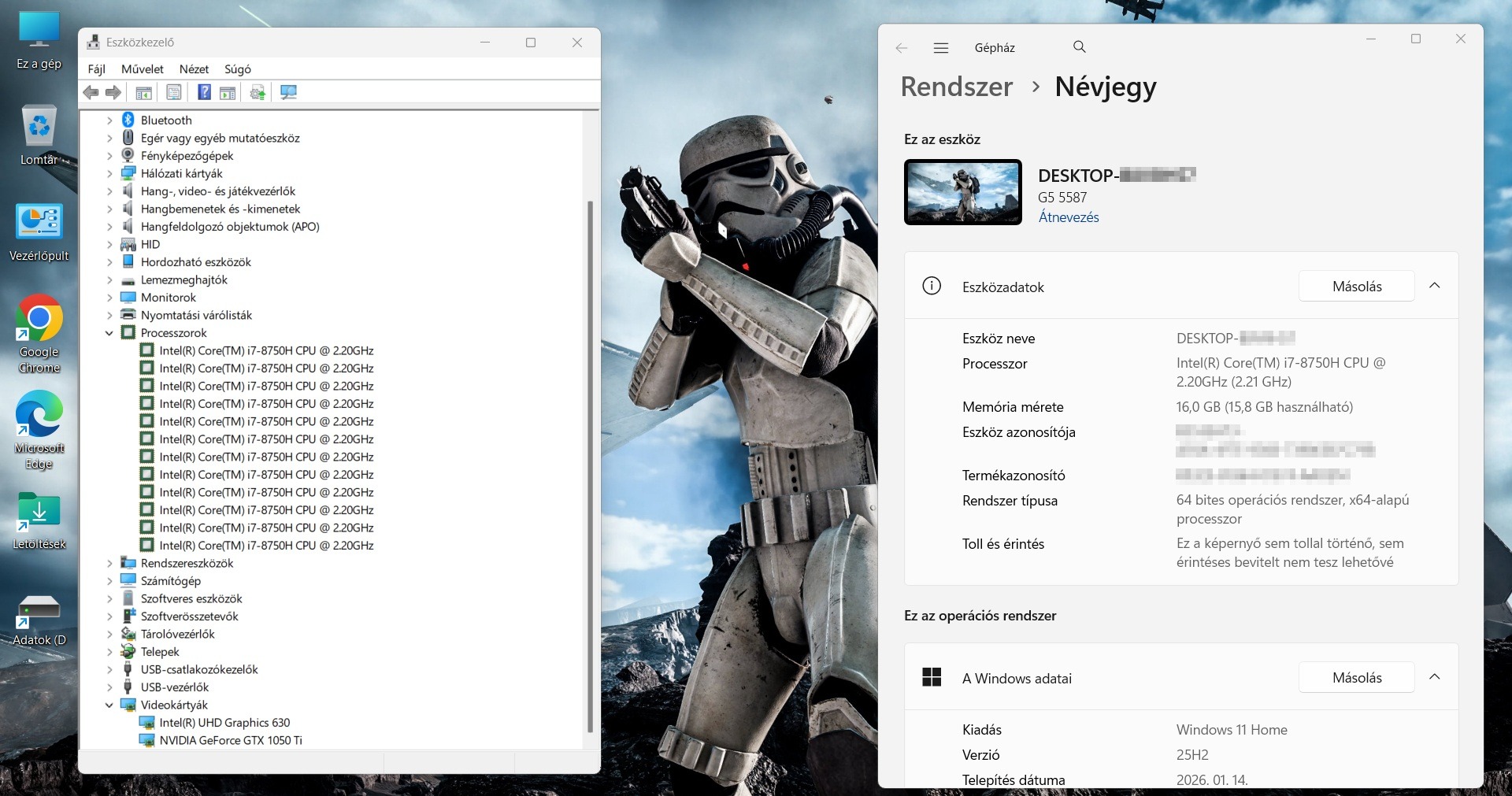Click the Átnevezés link
This screenshot has height=796, width=1512.
[x=1069, y=217]
